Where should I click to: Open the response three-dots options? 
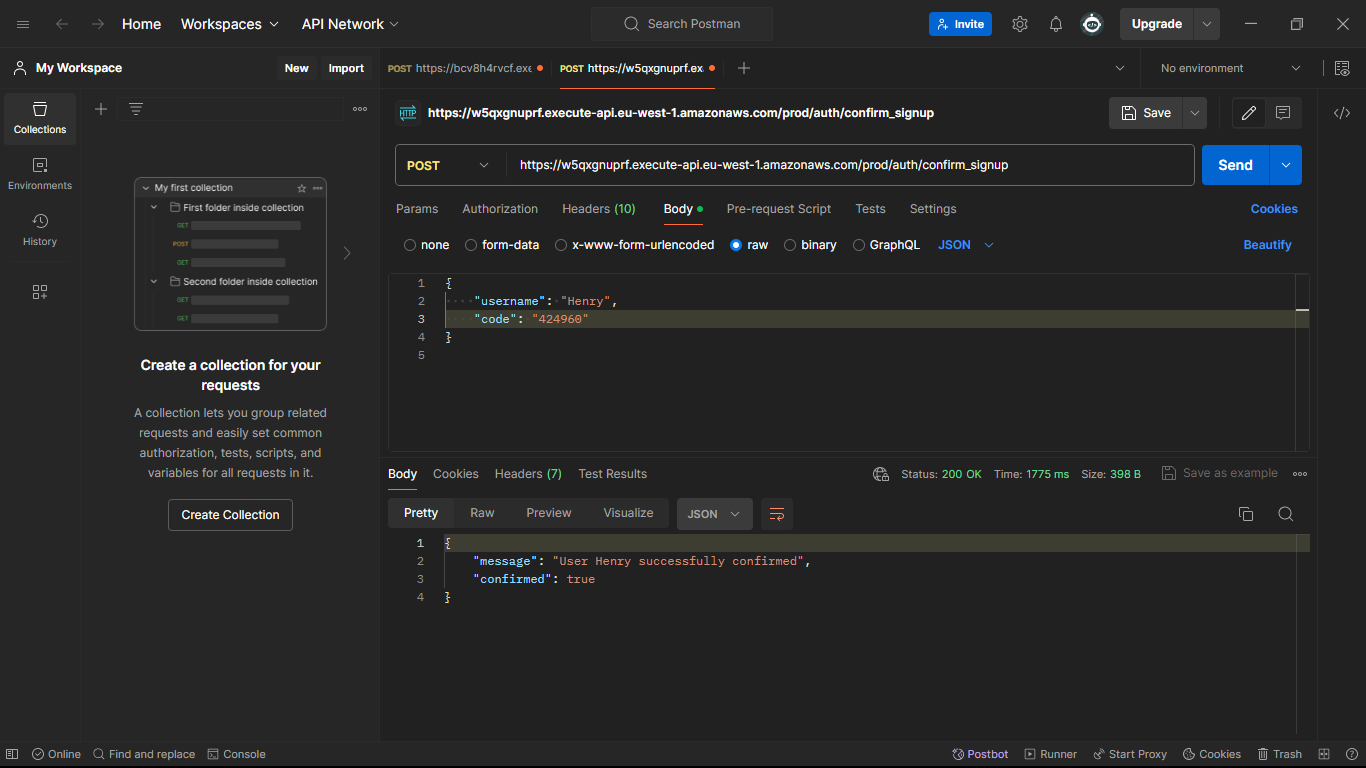(1300, 474)
